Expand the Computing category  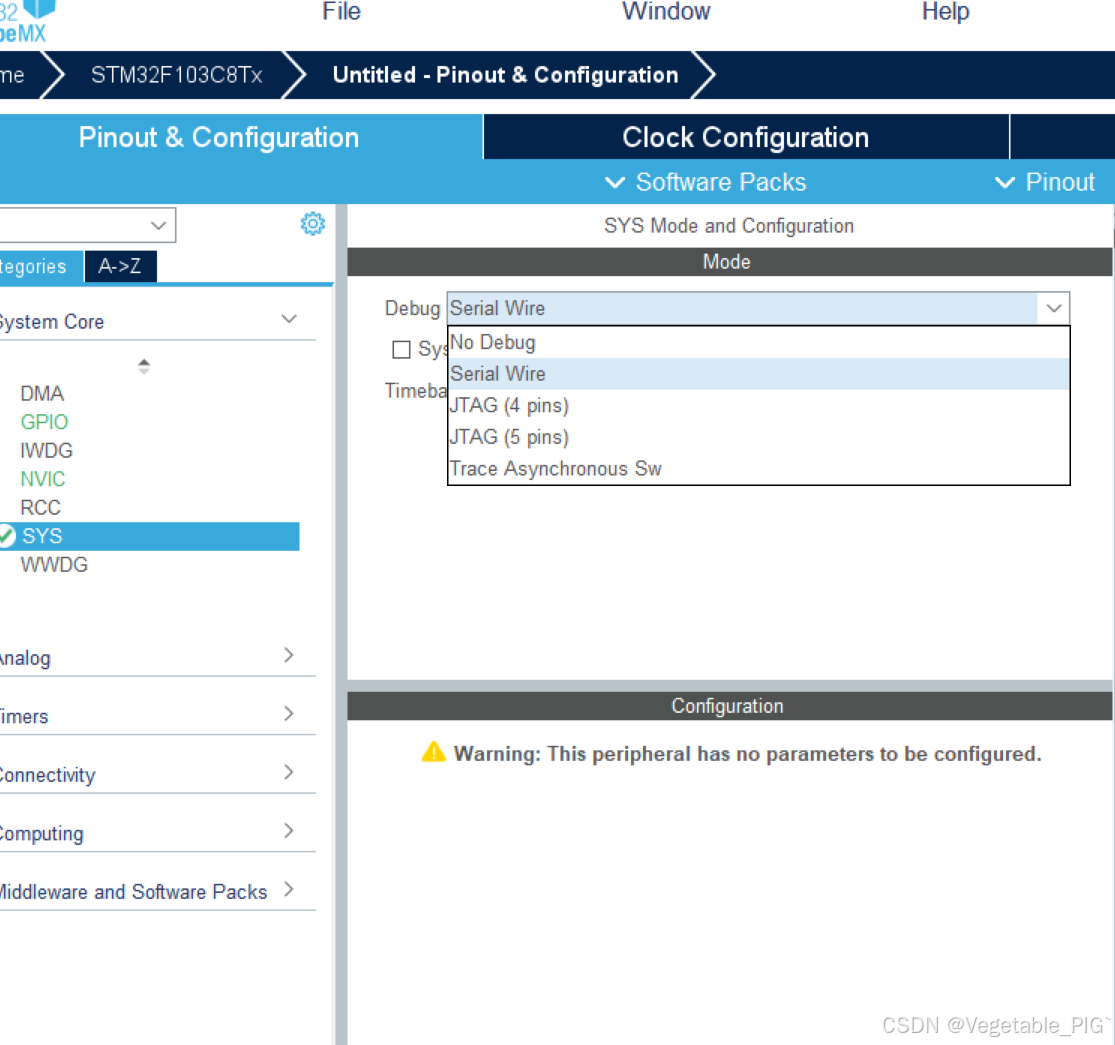289,830
